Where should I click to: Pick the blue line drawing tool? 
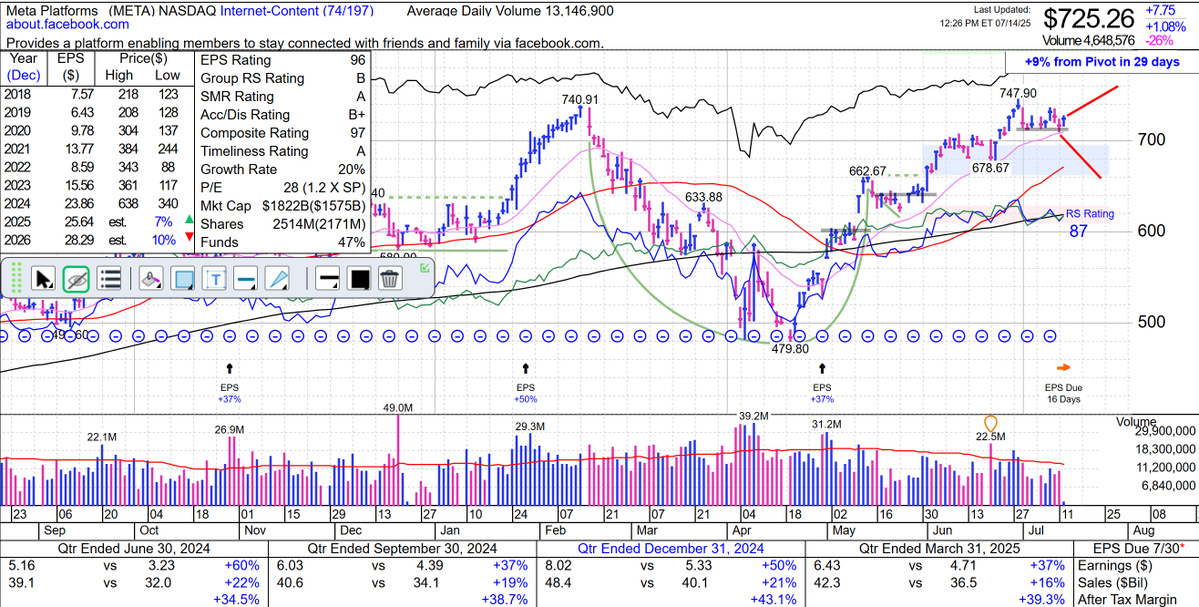coord(246,279)
